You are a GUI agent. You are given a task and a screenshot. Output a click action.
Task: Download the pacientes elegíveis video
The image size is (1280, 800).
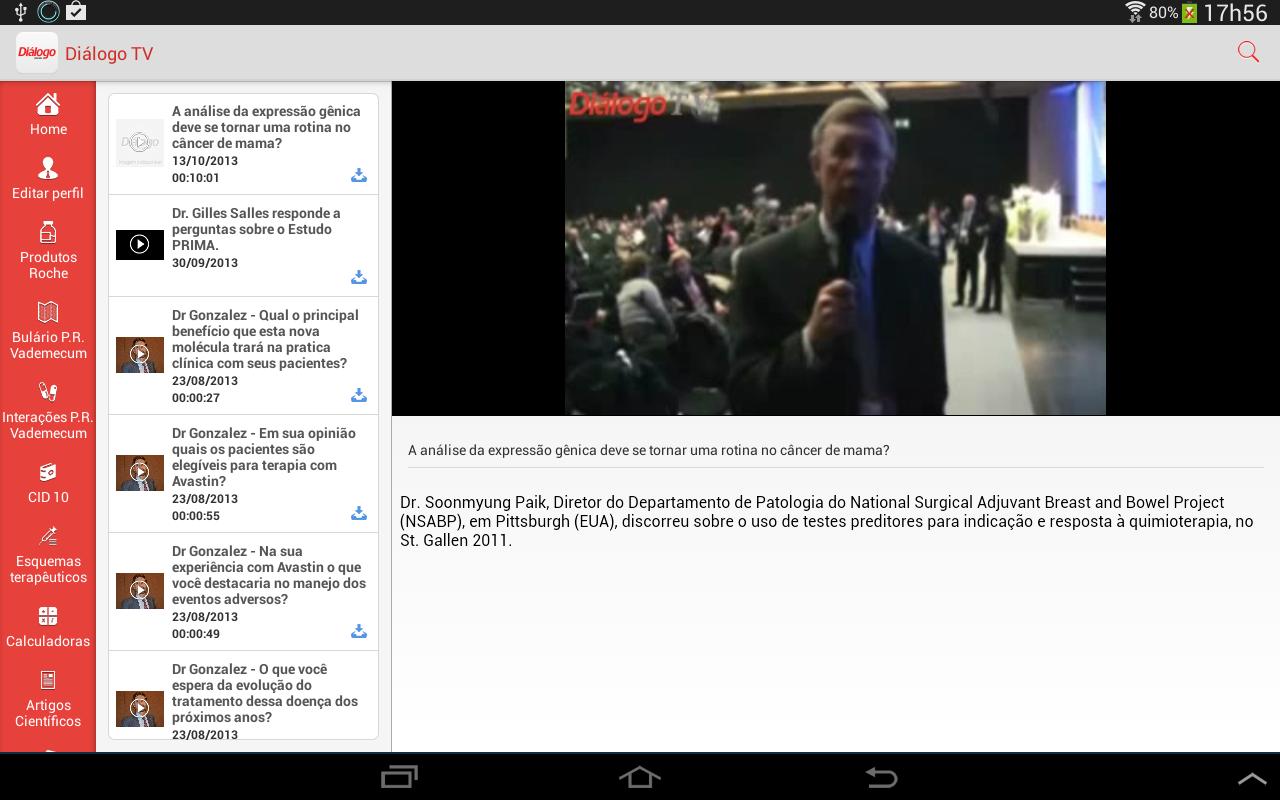coord(359,513)
